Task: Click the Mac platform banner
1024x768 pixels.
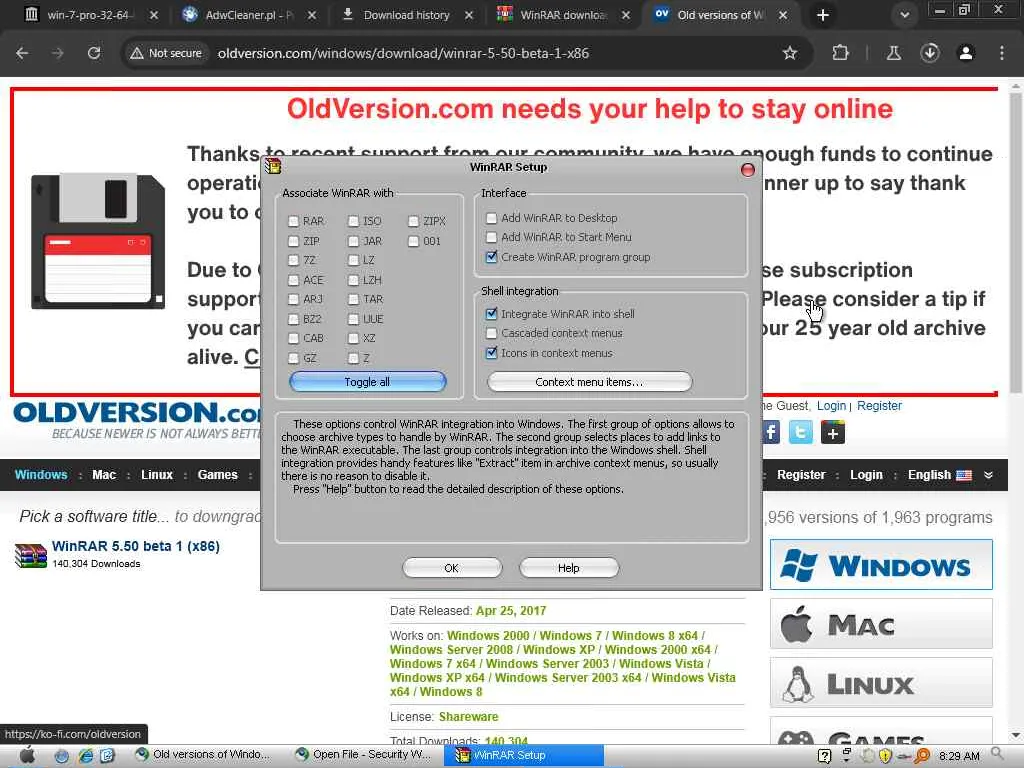Action: click(x=881, y=624)
